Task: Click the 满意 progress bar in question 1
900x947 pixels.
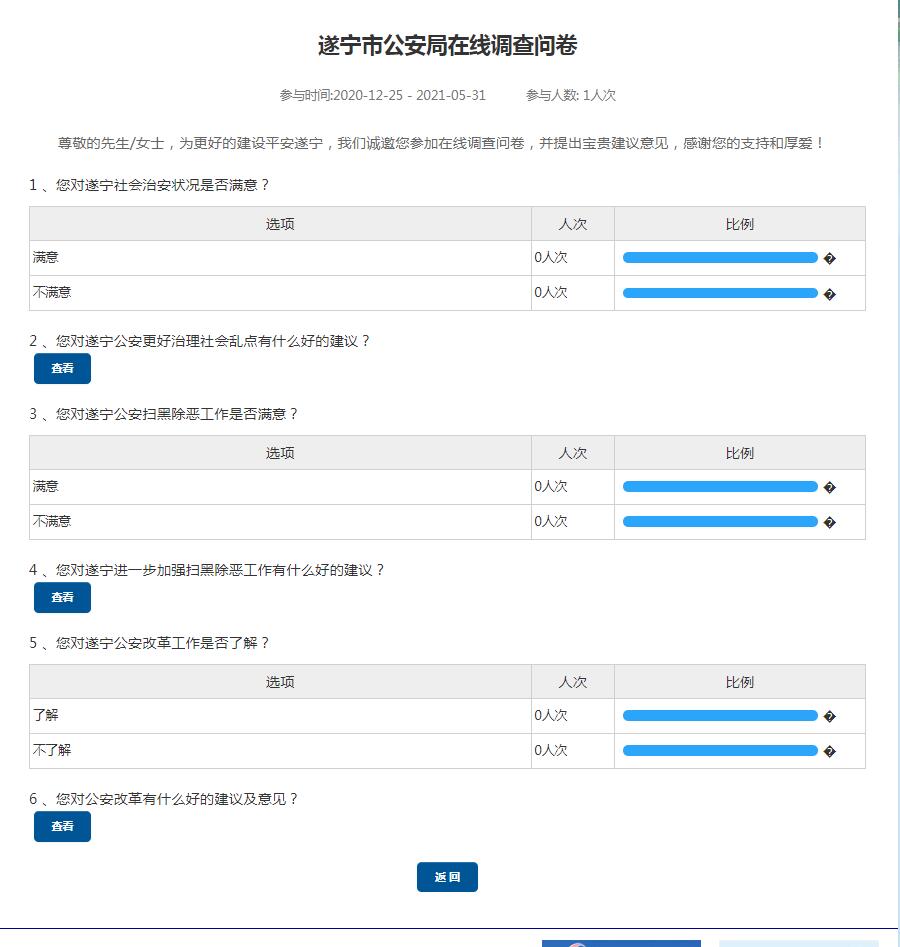Action: (720, 258)
